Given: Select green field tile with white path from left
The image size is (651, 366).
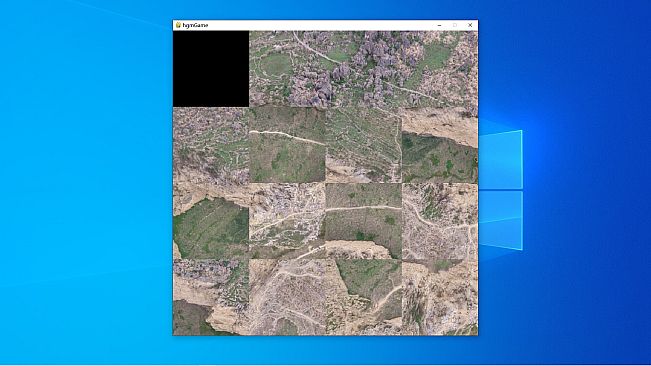Looking at the screenshot, I should point(287,145).
